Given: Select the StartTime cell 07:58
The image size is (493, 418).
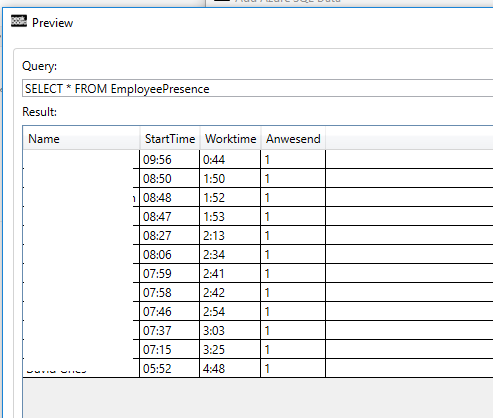Looking at the screenshot, I should click(169, 292).
